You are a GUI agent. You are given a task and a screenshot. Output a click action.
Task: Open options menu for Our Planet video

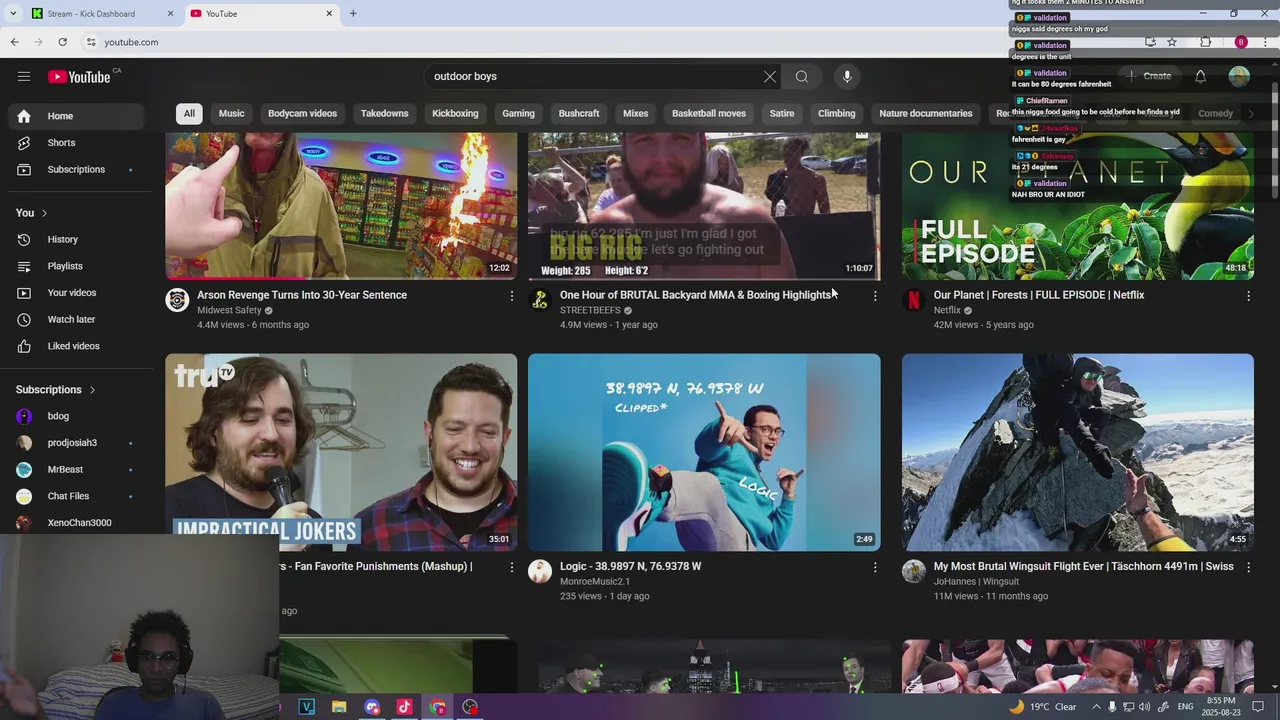1248,296
